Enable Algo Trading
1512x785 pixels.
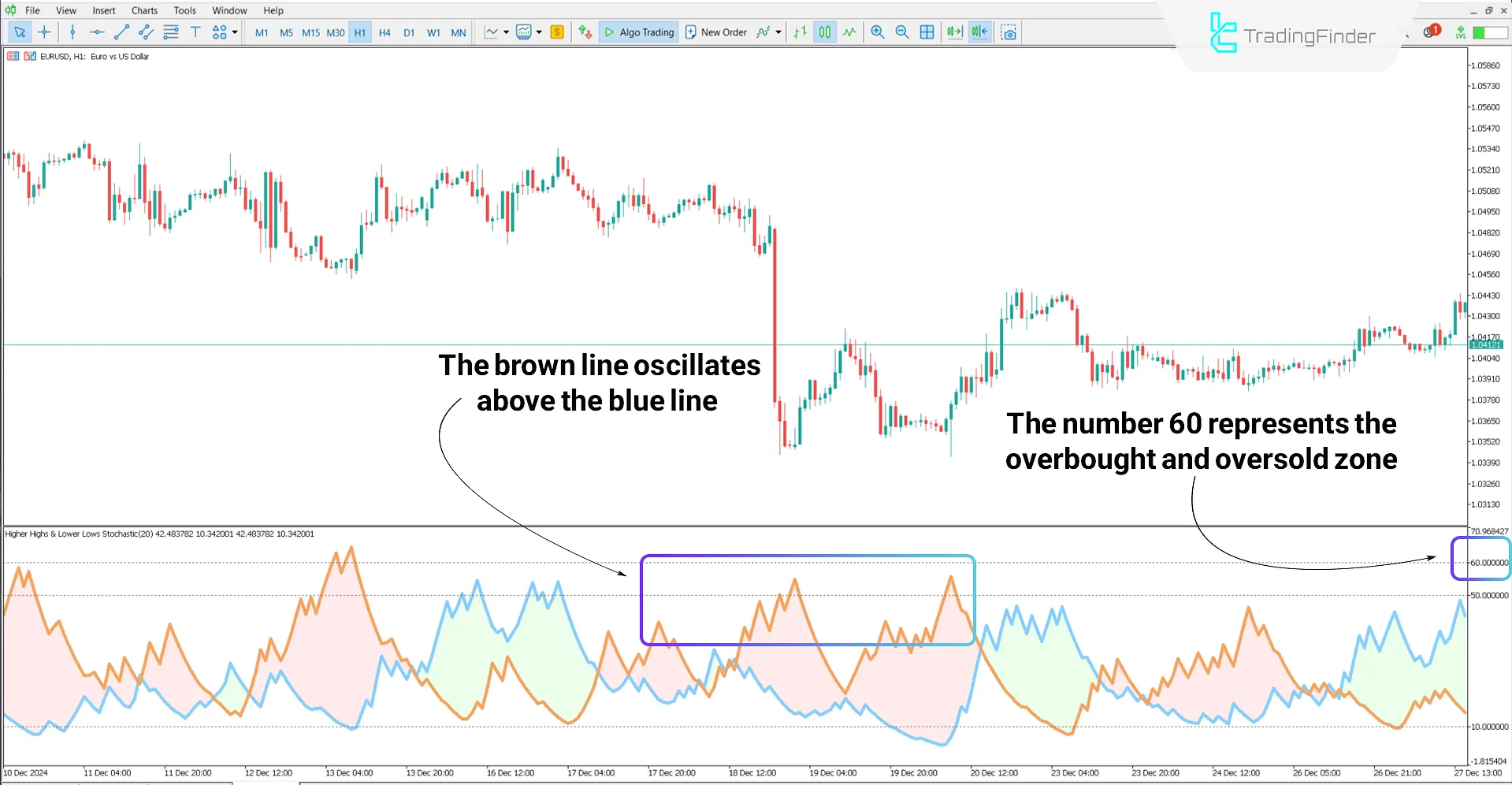638,32
